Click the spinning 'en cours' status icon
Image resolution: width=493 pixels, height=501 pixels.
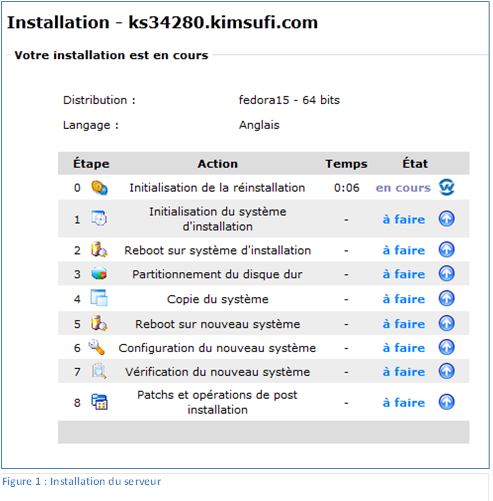pos(446,187)
